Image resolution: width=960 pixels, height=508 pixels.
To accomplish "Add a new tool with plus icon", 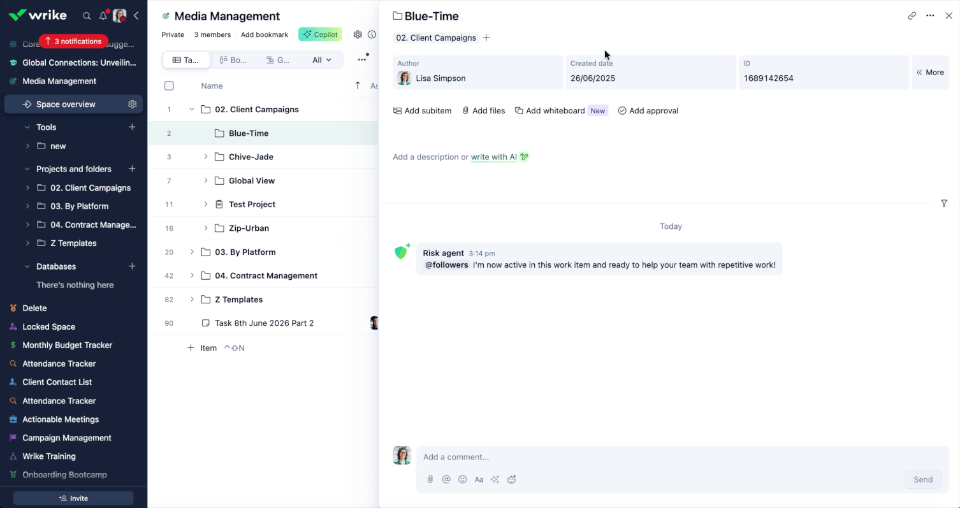I will coord(132,127).
